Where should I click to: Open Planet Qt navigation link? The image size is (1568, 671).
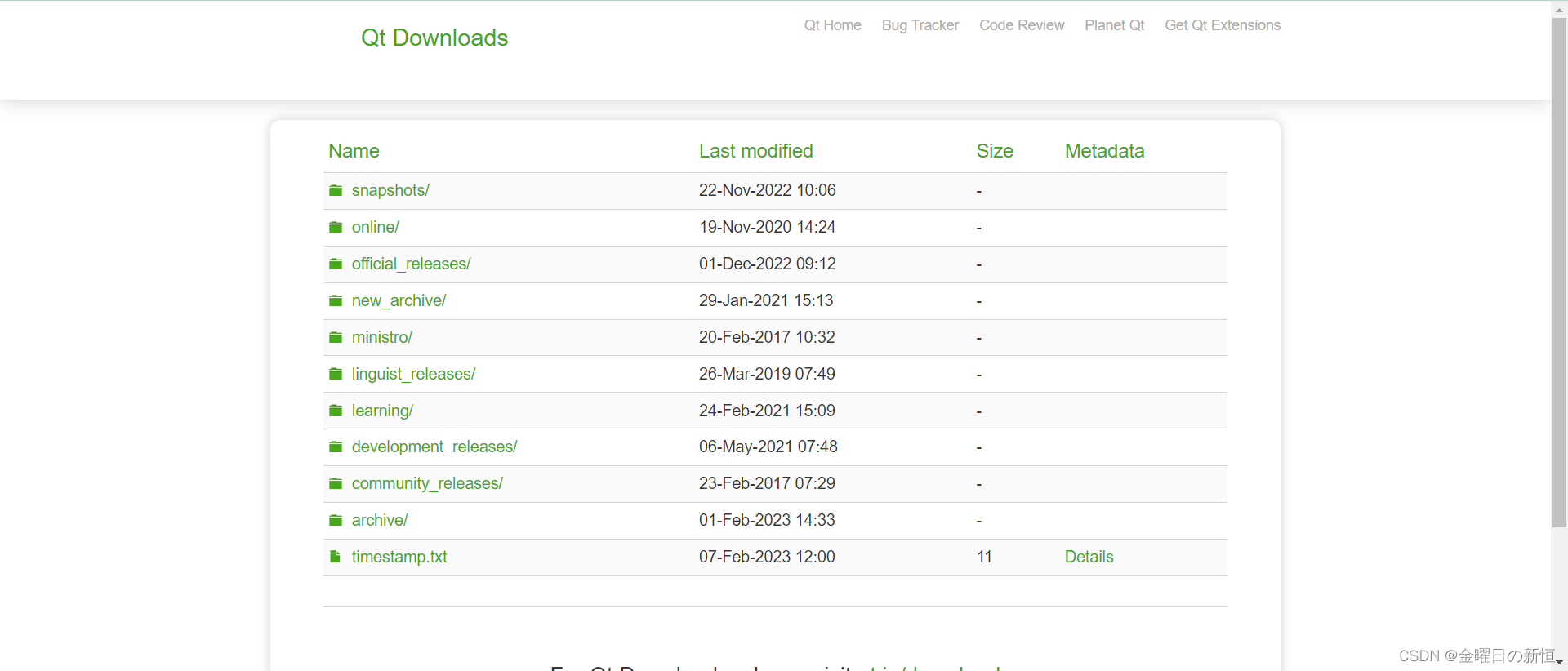point(1114,25)
